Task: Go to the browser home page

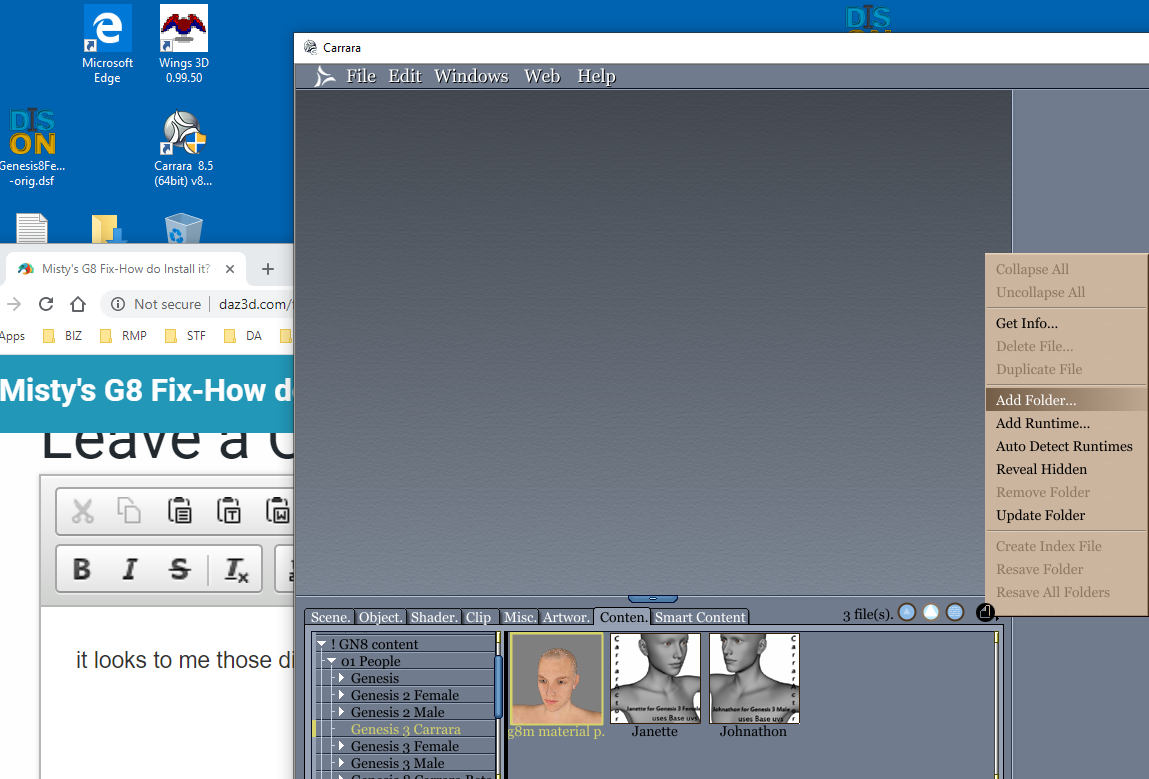Action: tap(78, 304)
